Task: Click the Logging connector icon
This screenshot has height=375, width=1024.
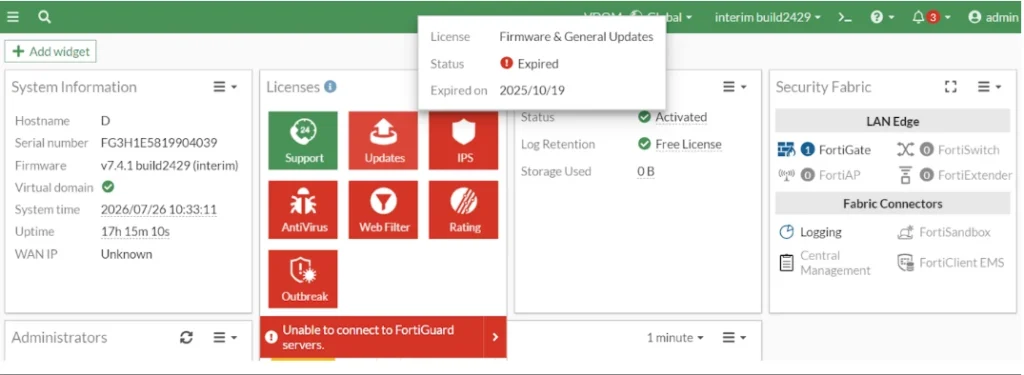Action: coord(787,232)
